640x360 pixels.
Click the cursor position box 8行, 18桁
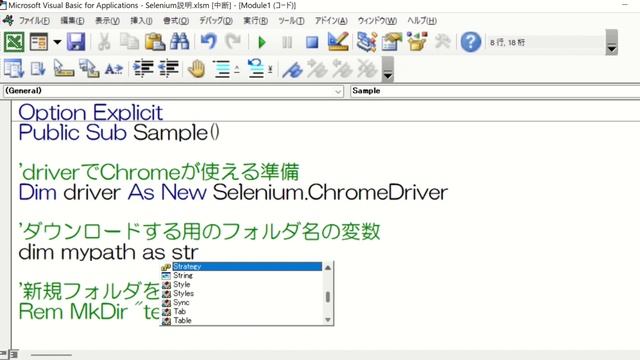[x=546, y=42]
